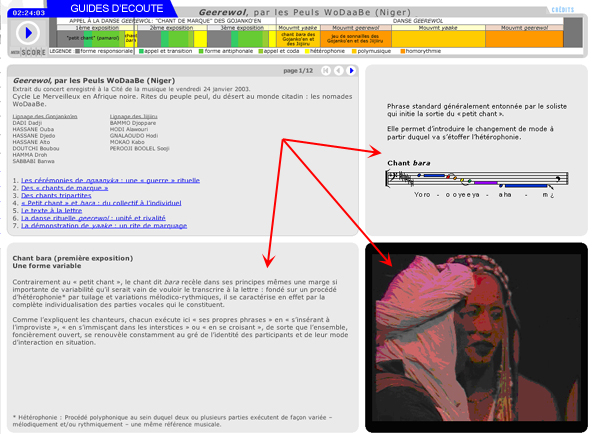
Task: Click the homorythmie orange legend swatch
Action: pyautogui.click(x=403, y=51)
